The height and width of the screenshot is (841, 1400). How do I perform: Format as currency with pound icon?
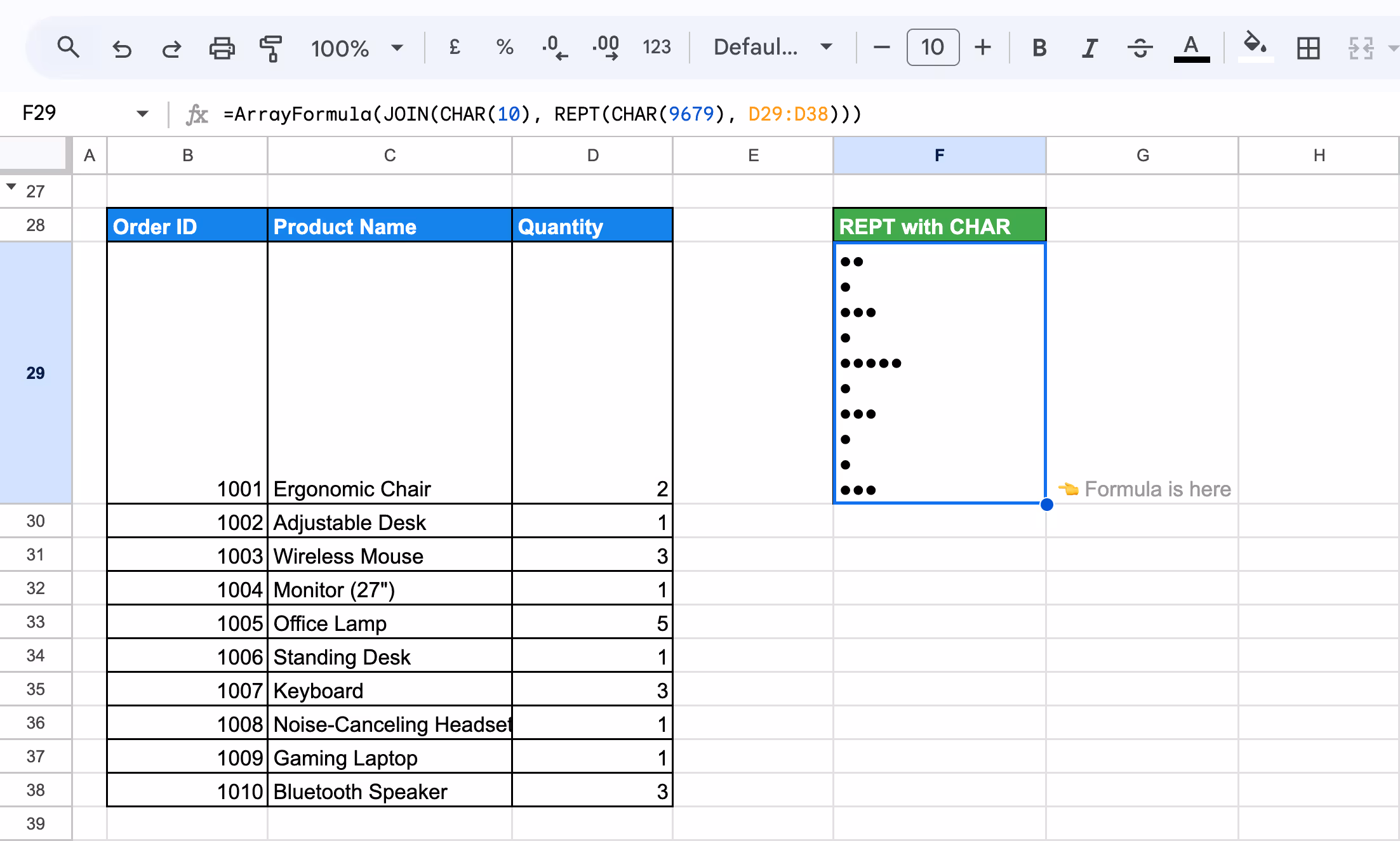coord(455,48)
